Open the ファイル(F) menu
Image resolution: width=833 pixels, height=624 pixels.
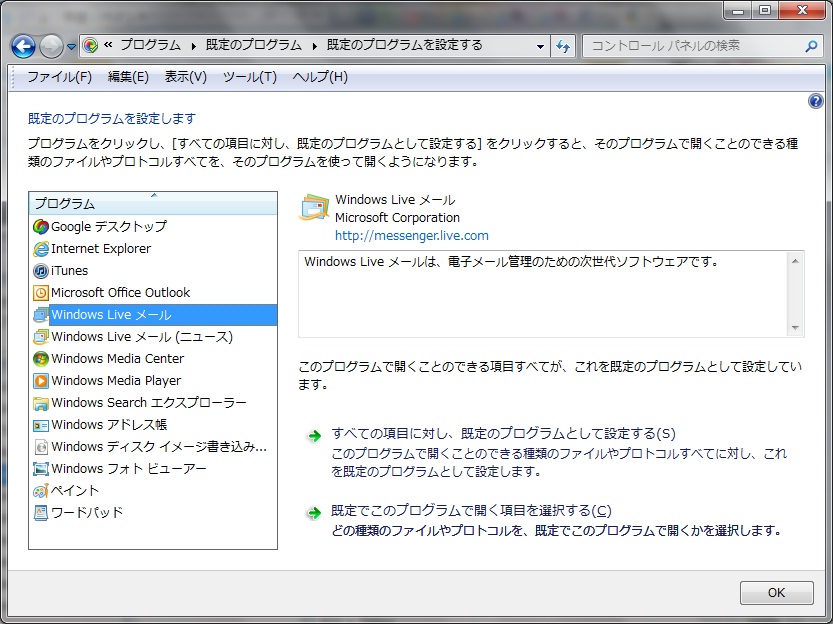(60, 77)
